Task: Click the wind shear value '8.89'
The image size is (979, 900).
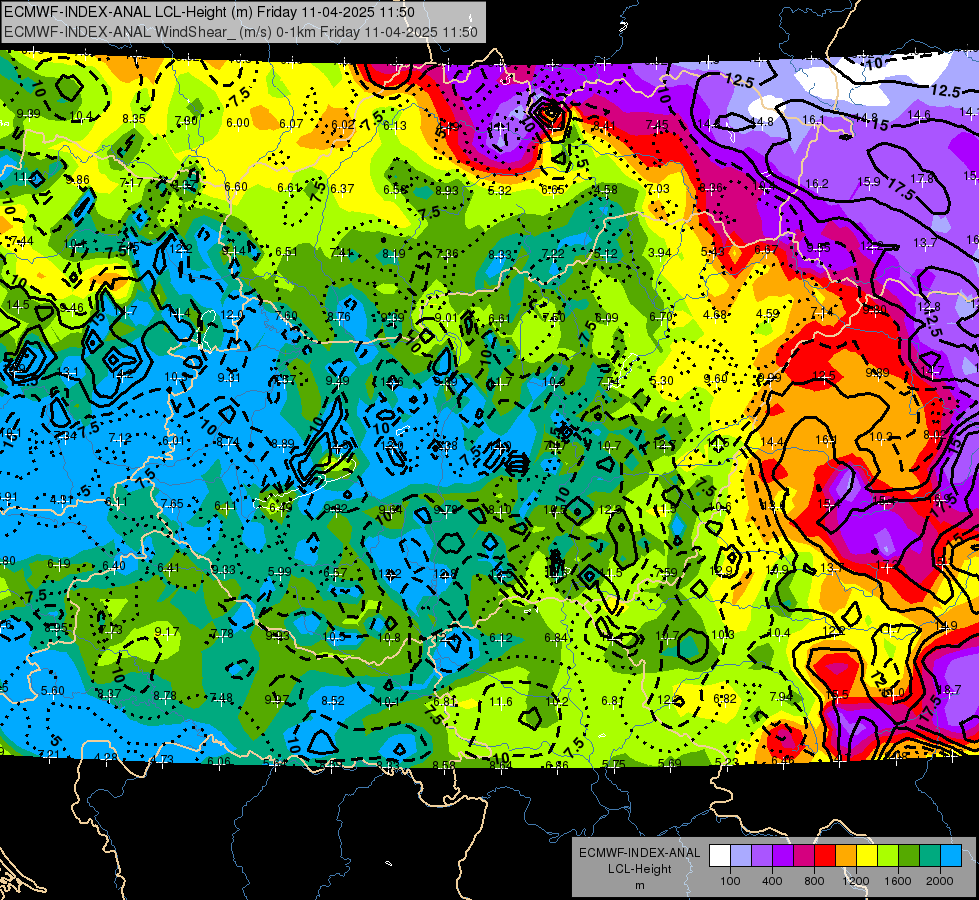Action: (283, 444)
